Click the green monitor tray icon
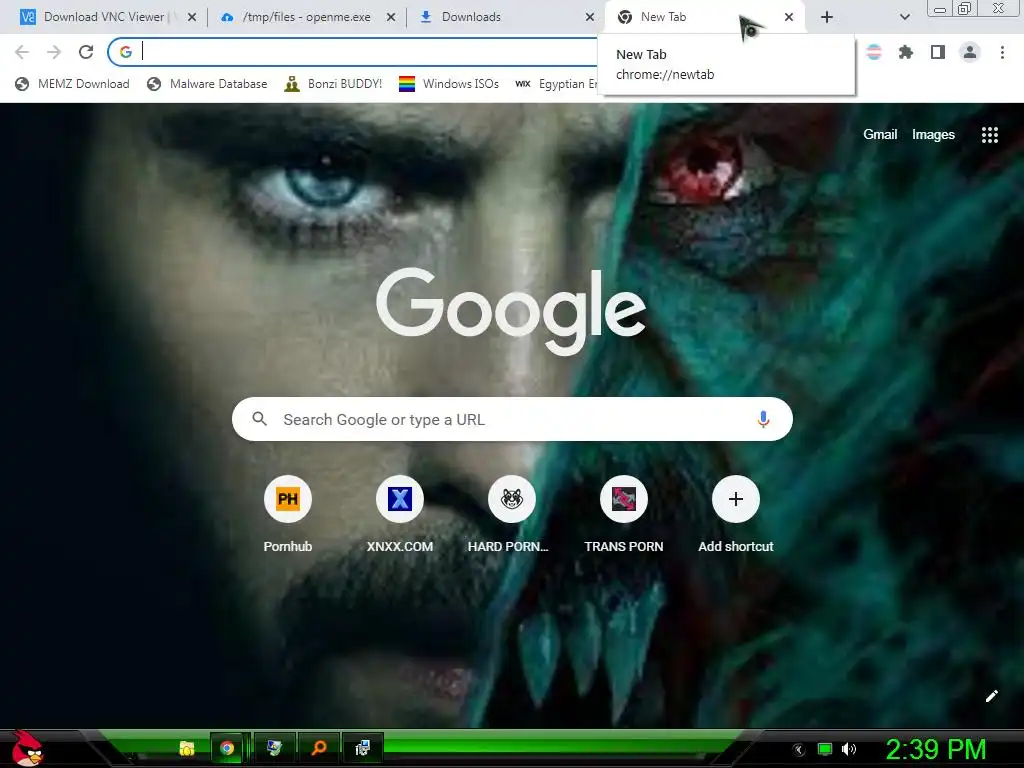 [825, 749]
